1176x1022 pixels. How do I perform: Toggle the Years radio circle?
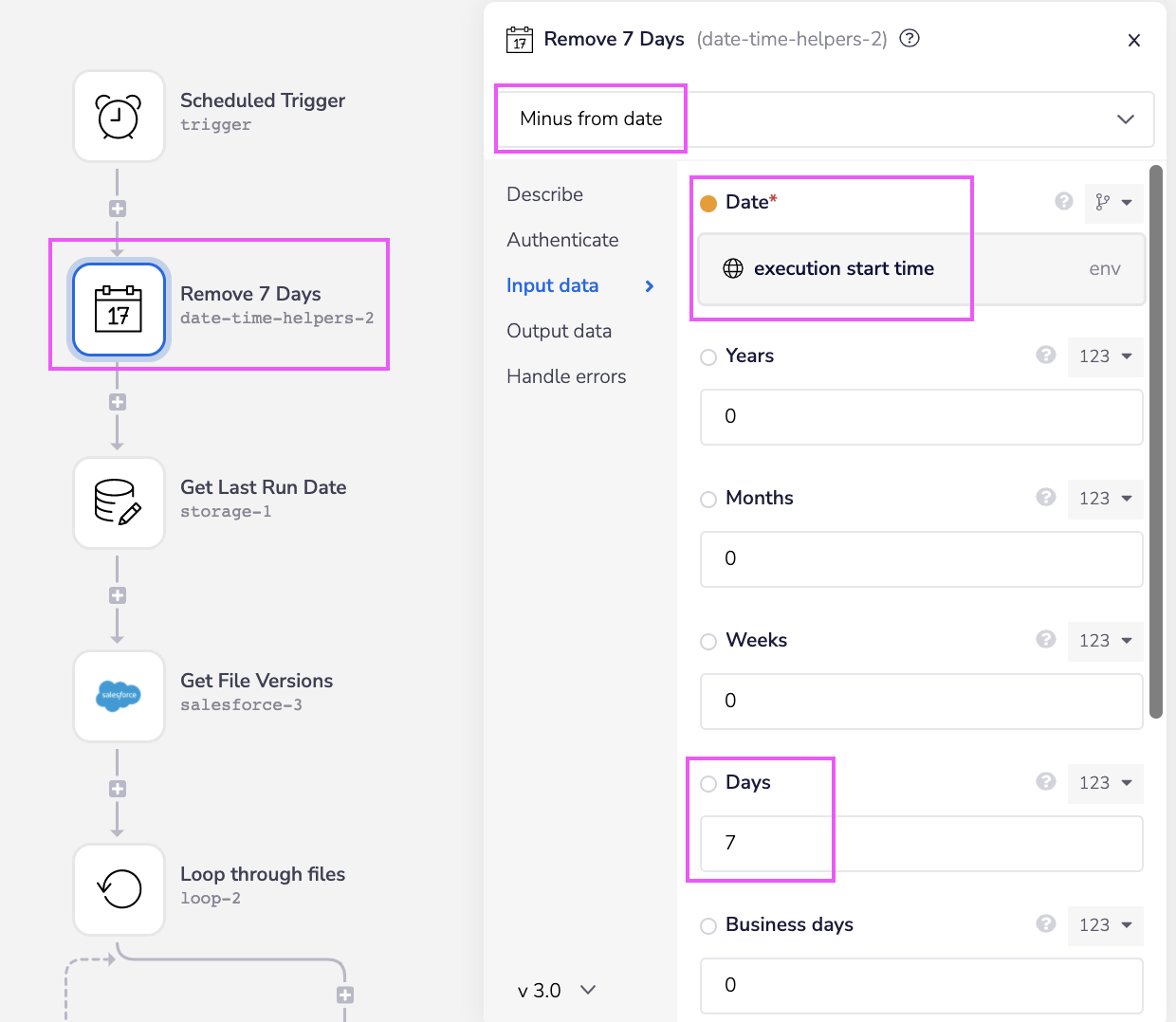click(708, 357)
